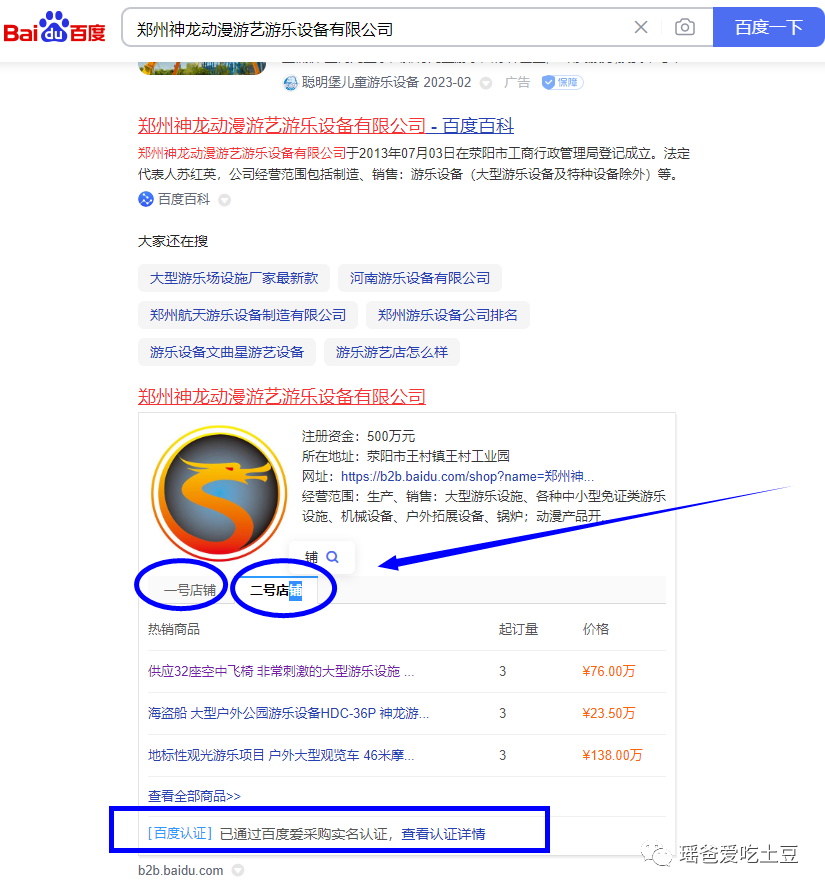Click the 起订量 column header
825x890 pixels.
[518, 629]
